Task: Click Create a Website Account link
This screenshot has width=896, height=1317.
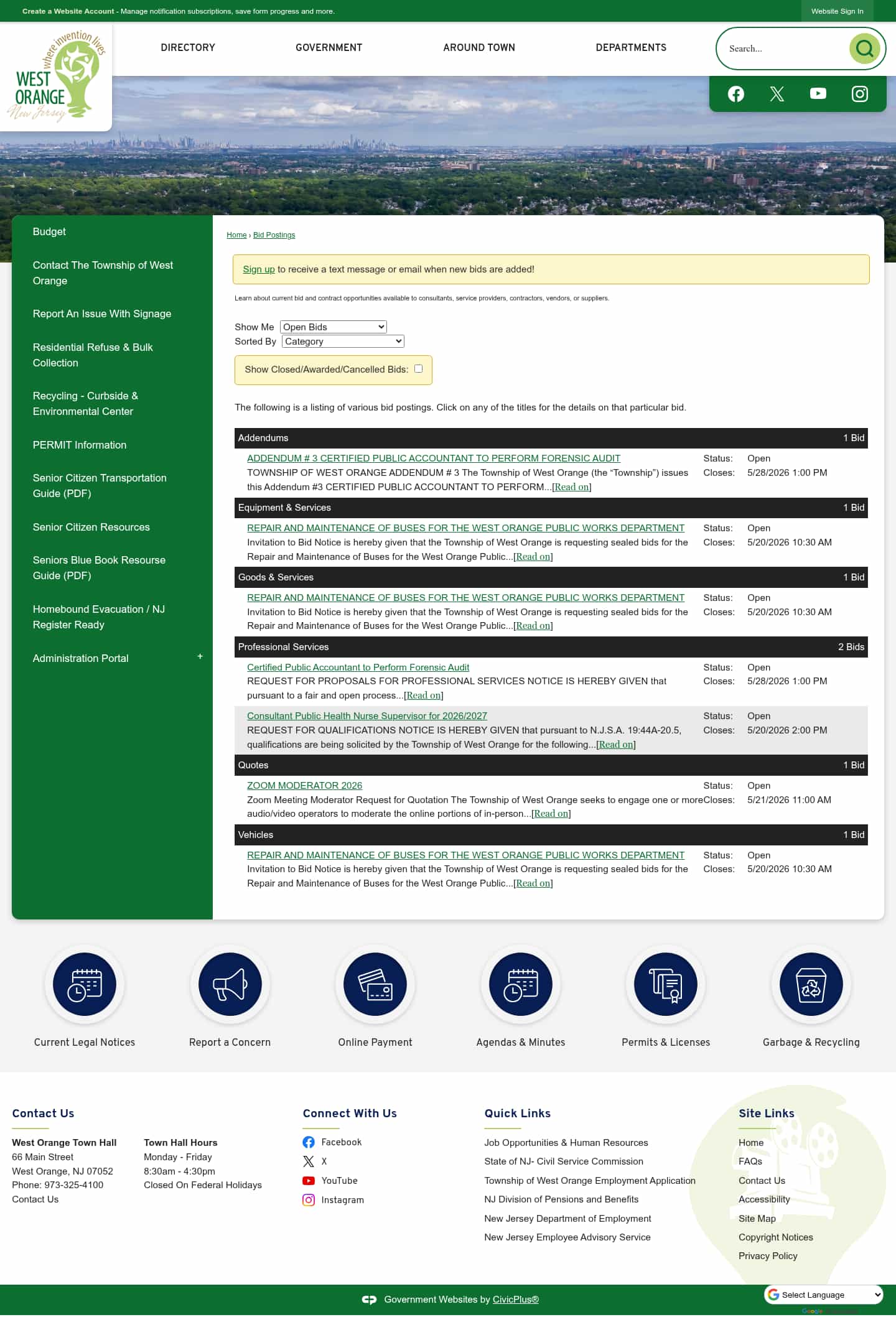Action: [68, 11]
